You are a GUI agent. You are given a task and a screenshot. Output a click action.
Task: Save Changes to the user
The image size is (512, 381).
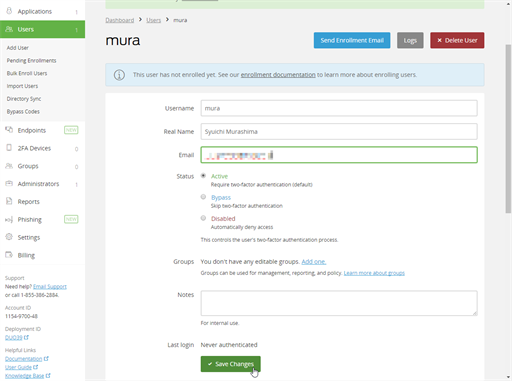point(231,364)
